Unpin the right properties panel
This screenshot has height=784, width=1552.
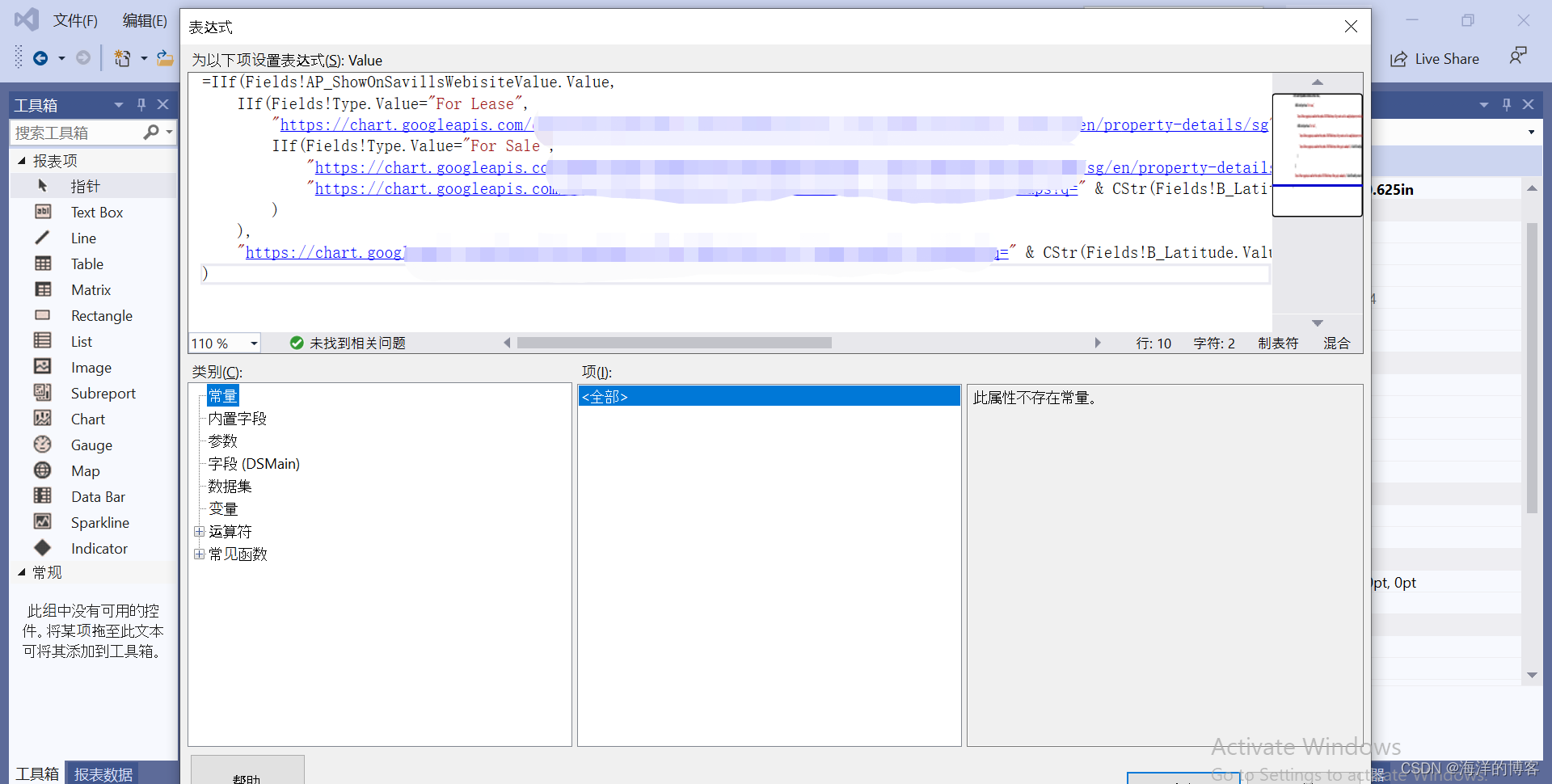pos(1506,103)
